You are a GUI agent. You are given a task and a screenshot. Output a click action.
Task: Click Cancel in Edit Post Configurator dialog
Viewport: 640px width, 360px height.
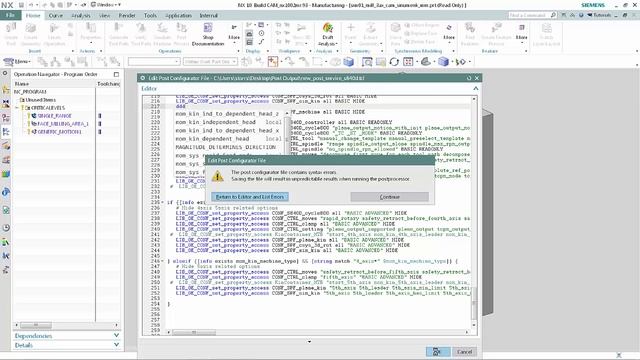click(464, 352)
